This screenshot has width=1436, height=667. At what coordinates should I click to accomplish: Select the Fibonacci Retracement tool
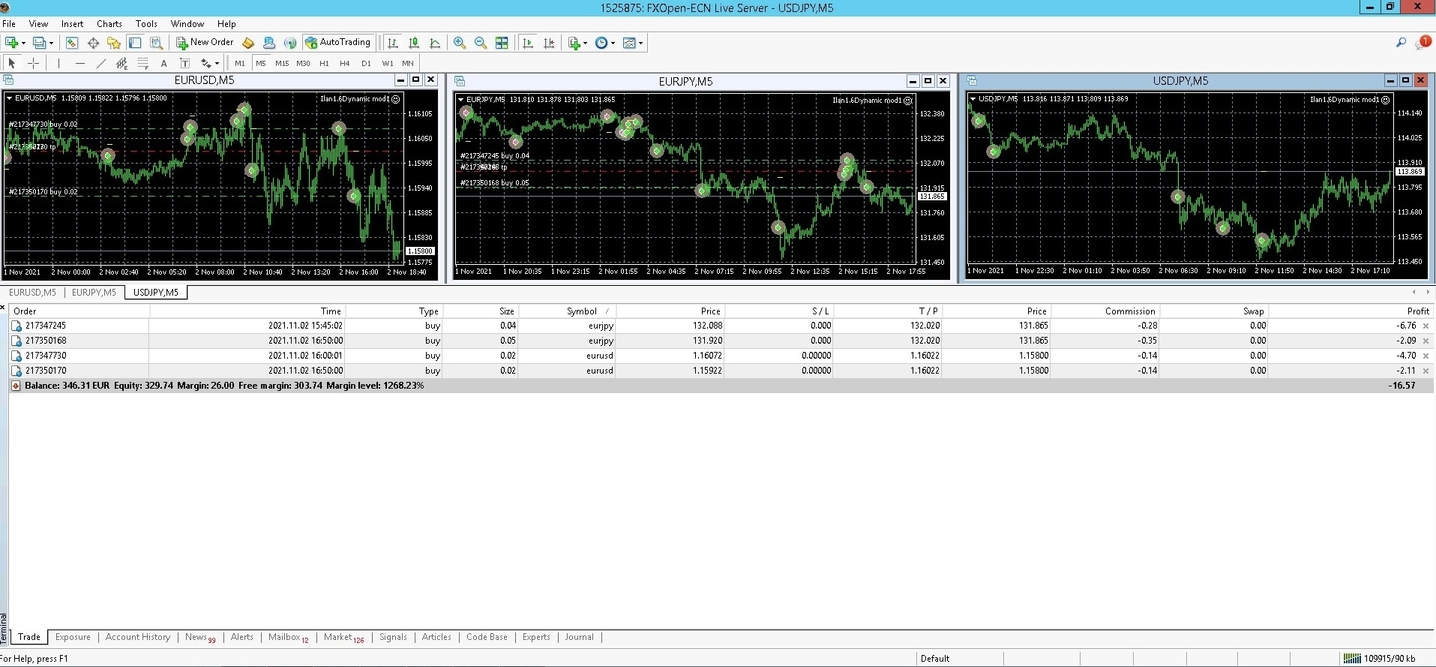point(143,63)
